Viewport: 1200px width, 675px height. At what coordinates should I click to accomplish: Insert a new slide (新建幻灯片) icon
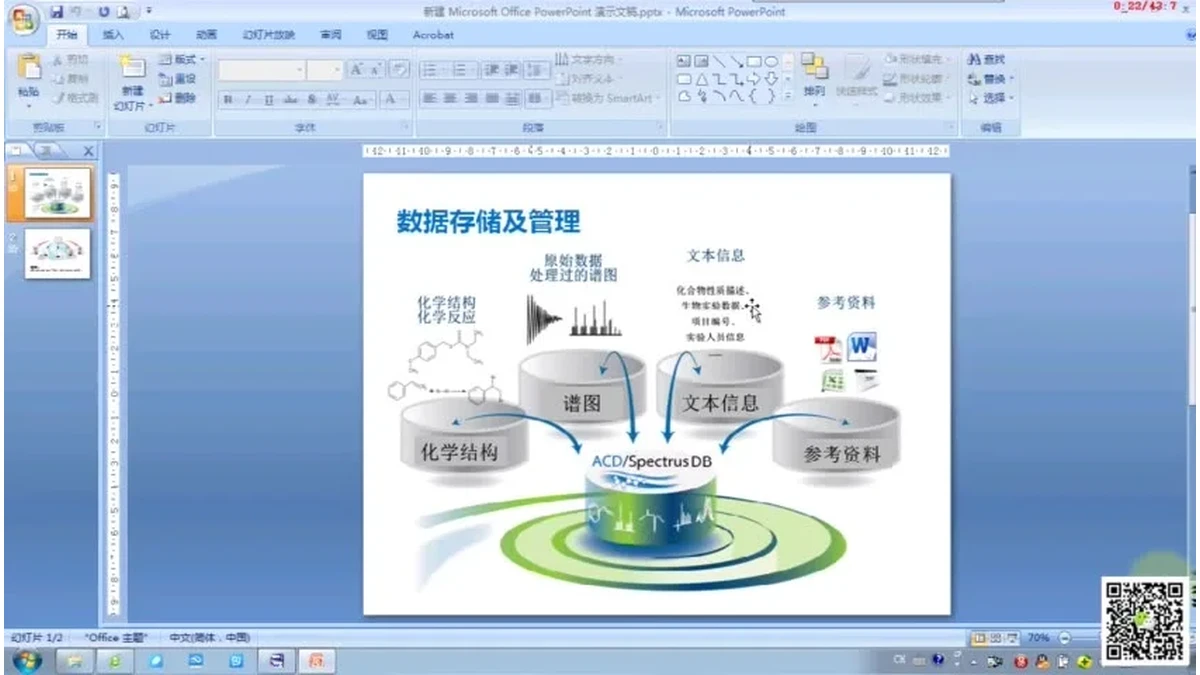pos(132,68)
